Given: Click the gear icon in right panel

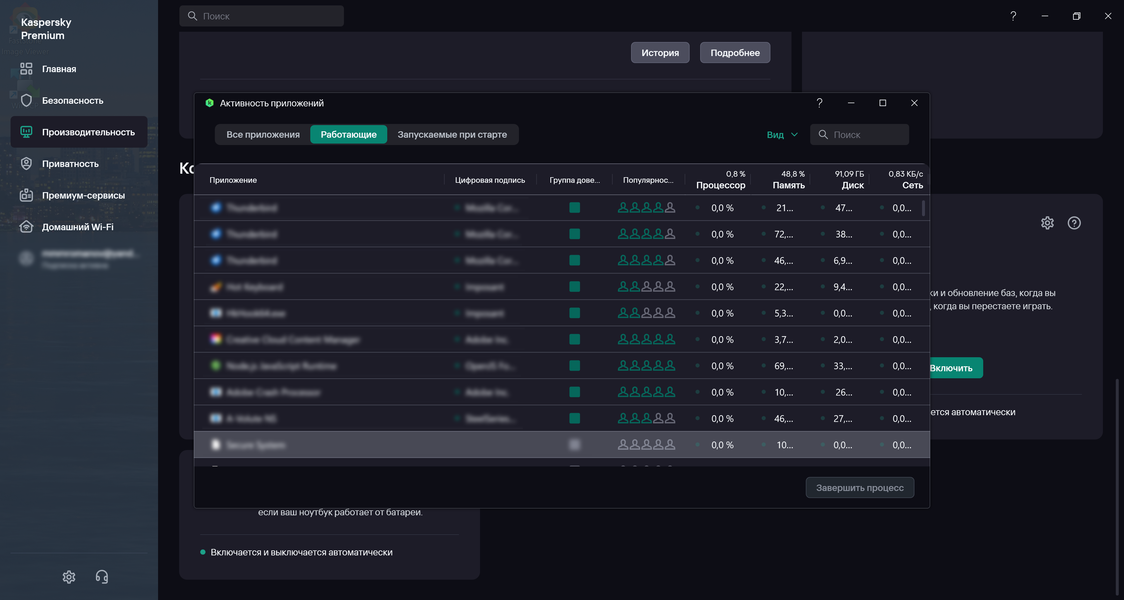Looking at the screenshot, I should (1047, 223).
